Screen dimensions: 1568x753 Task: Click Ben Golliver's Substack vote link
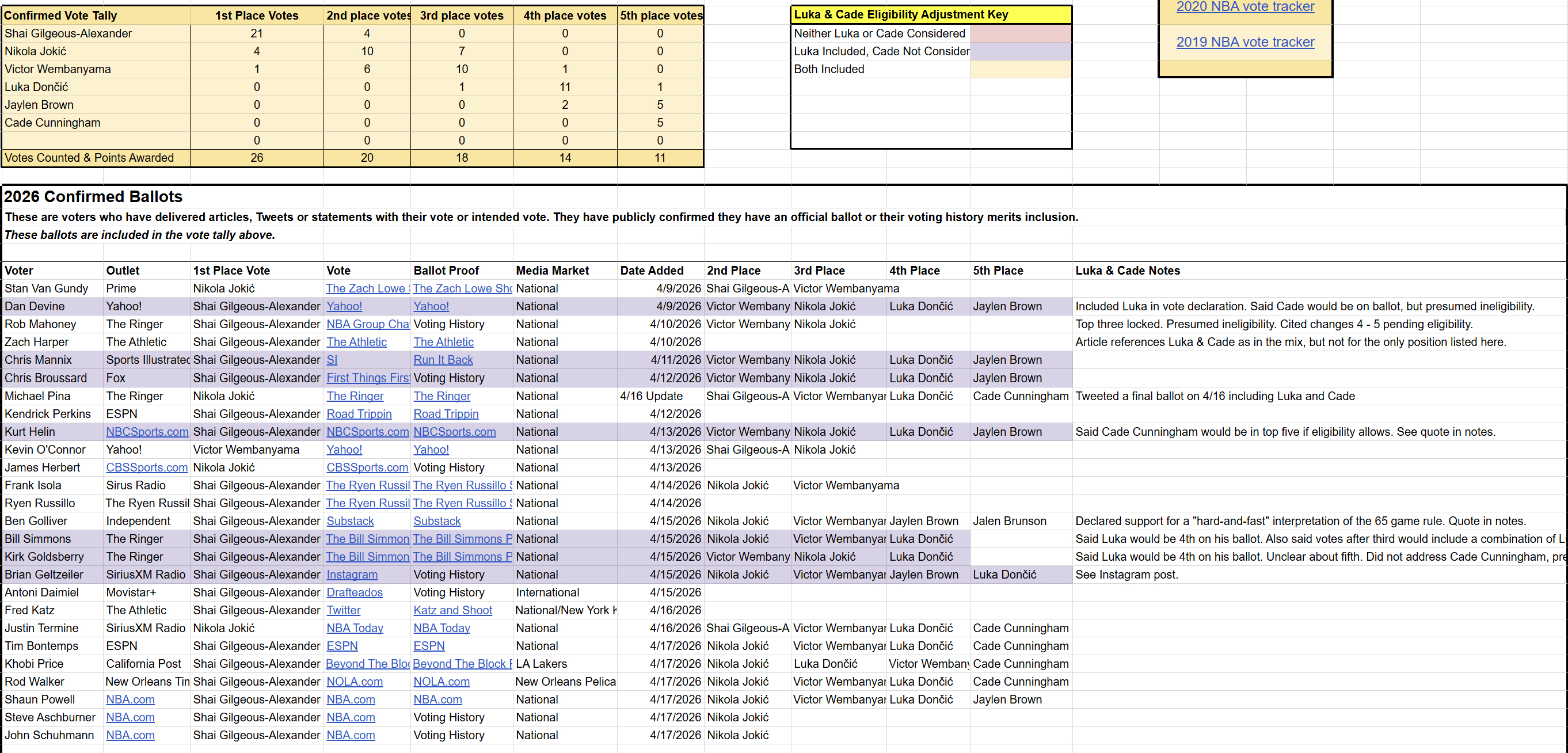point(350,521)
